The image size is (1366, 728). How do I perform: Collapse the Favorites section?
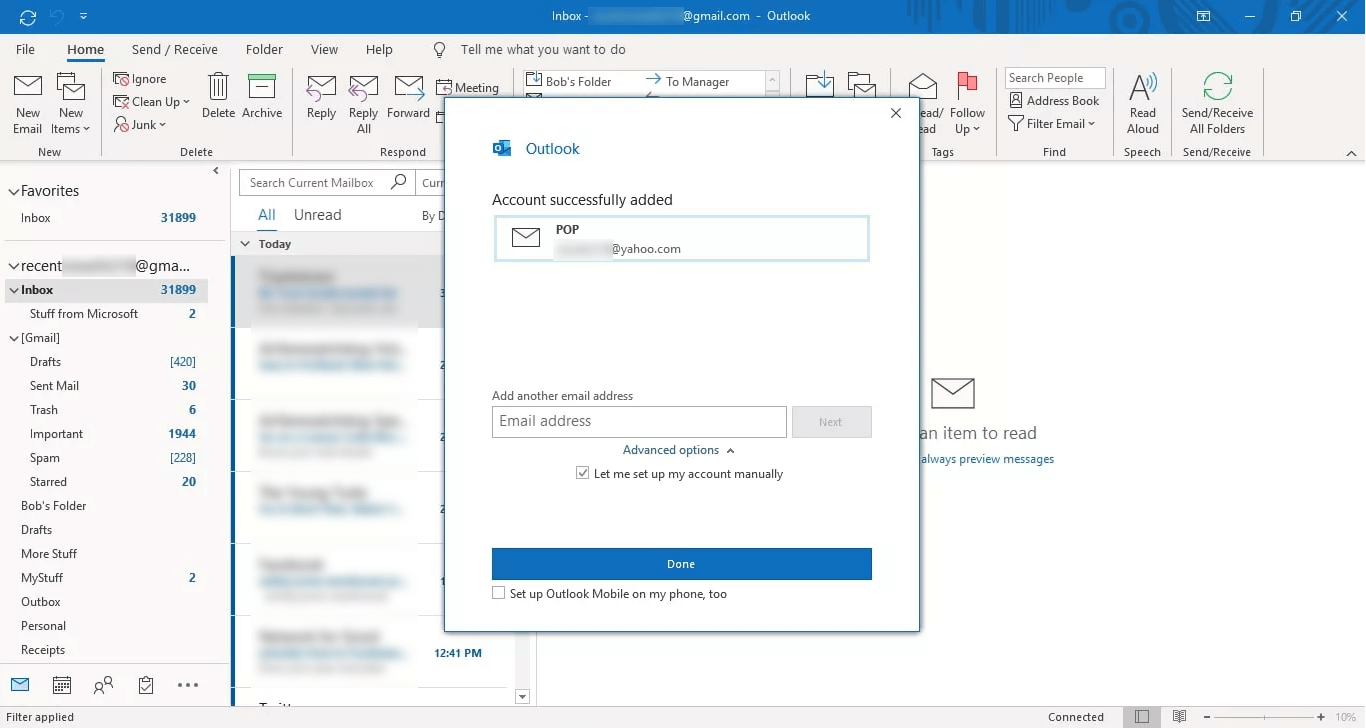tap(12, 191)
